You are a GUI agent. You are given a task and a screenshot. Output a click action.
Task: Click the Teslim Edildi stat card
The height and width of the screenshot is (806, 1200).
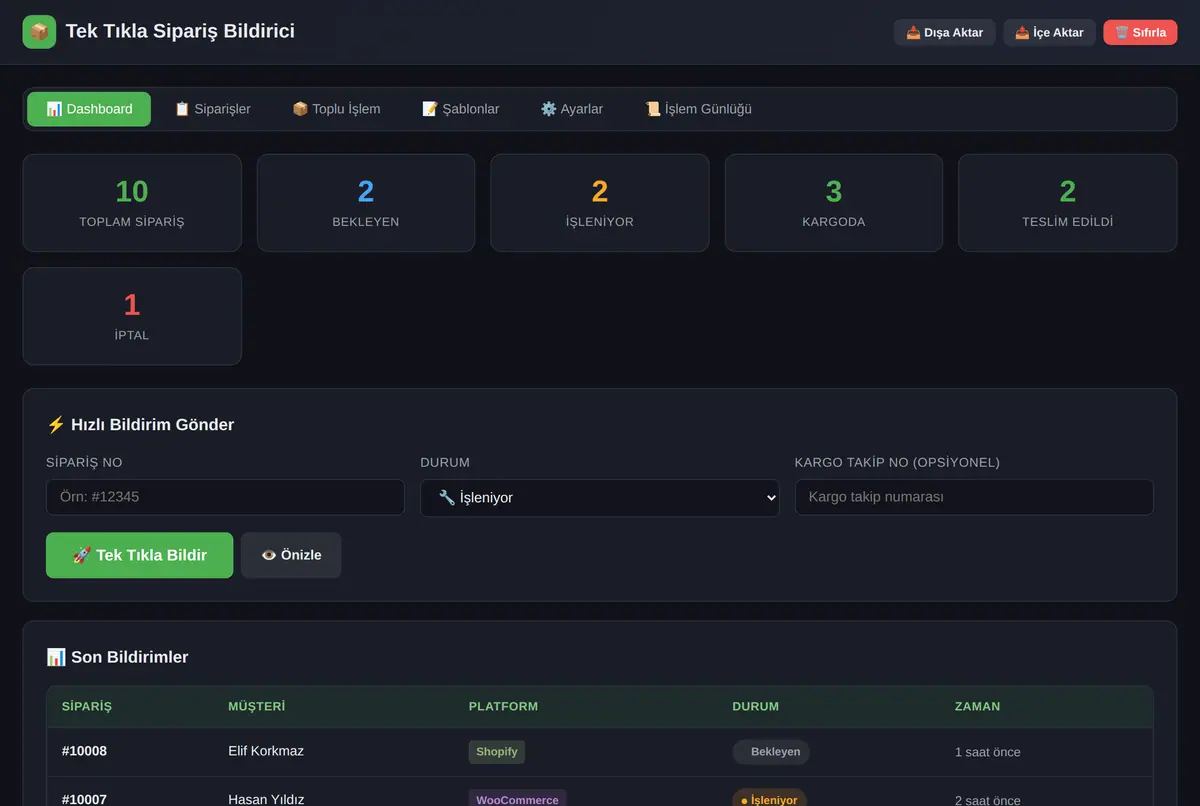[x=1067, y=203]
